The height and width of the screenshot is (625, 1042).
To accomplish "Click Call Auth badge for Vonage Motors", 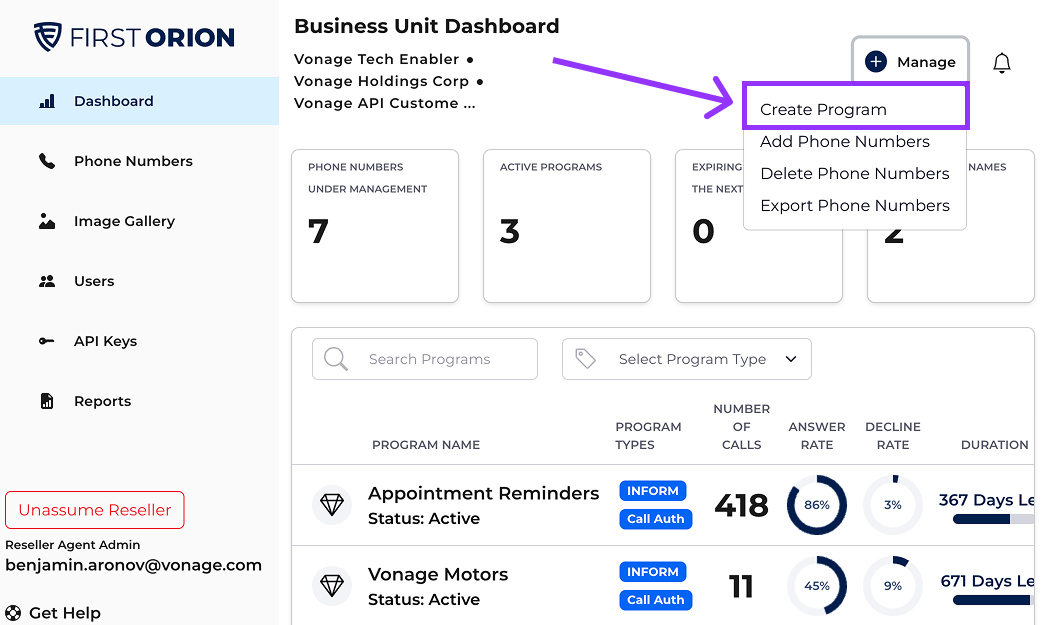I will (655, 600).
